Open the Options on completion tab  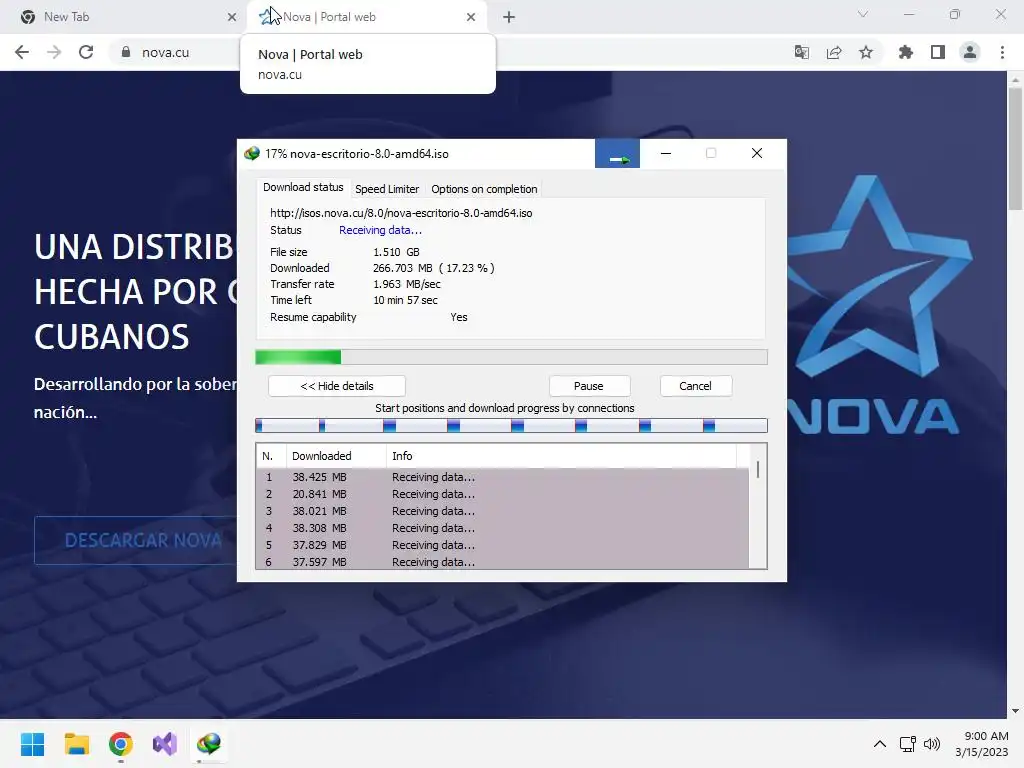(x=484, y=189)
